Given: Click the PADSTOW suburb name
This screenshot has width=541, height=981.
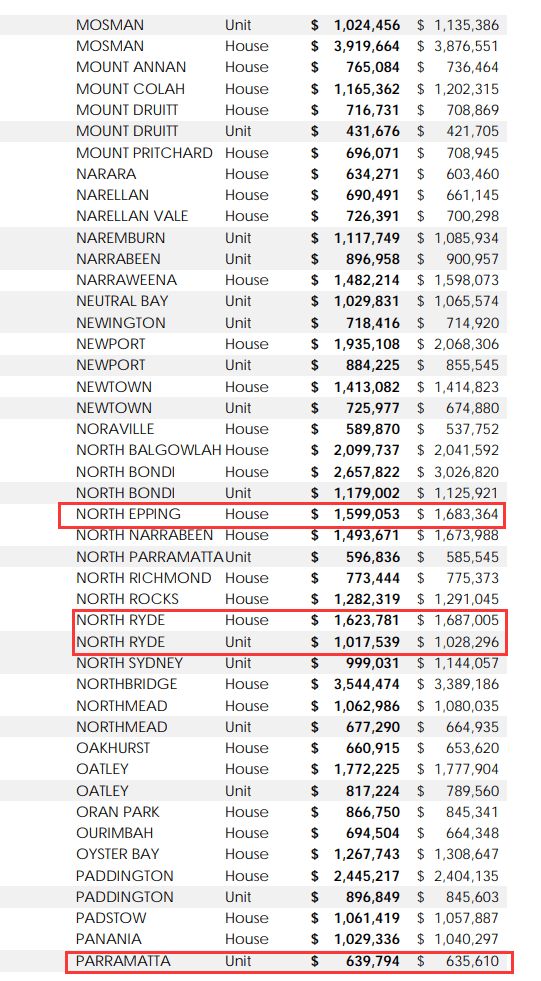Looking at the screenshot, I should (x=111, y=918).
